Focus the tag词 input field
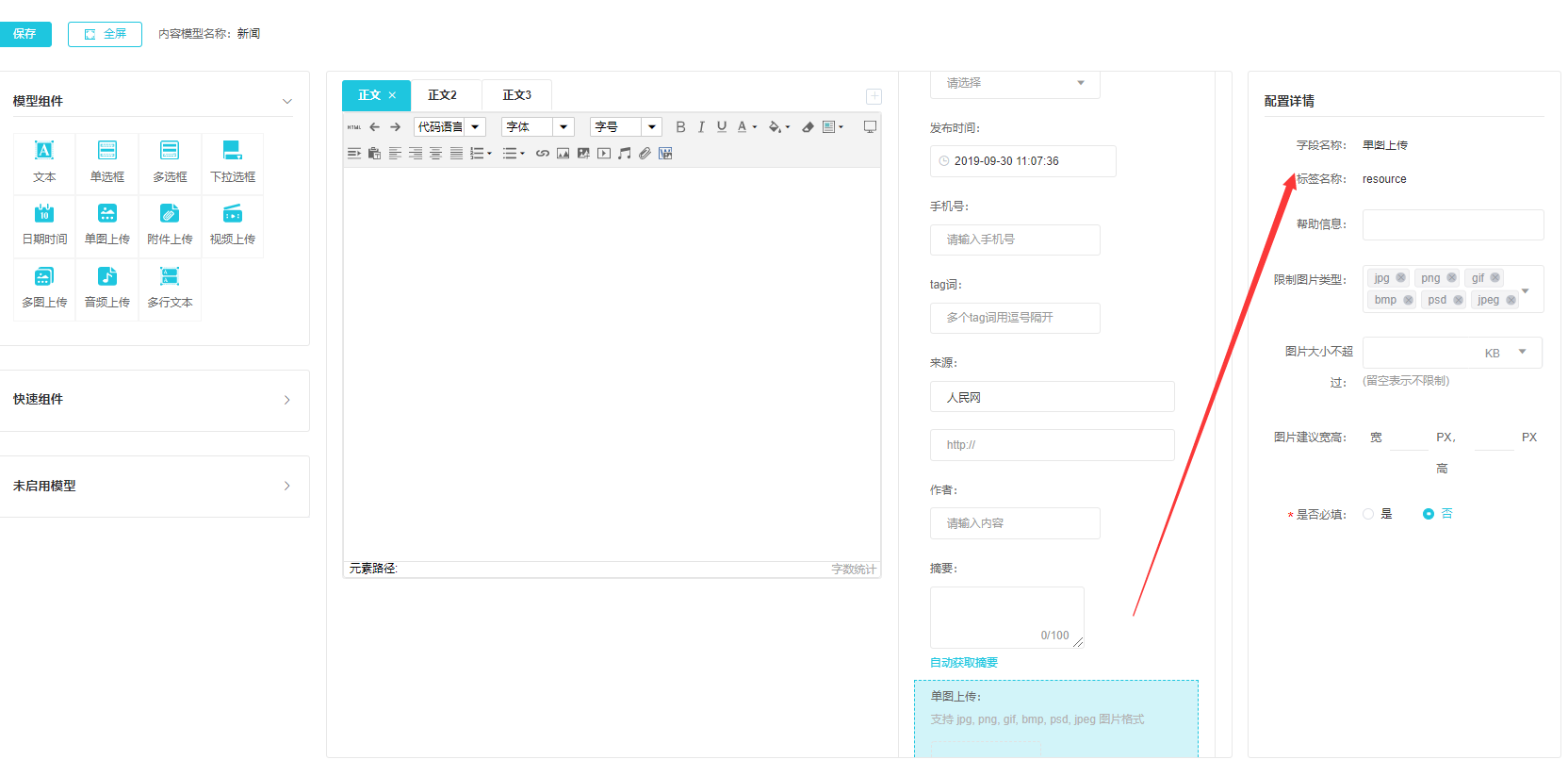The image size is (1568, 760). [1015, 318]
